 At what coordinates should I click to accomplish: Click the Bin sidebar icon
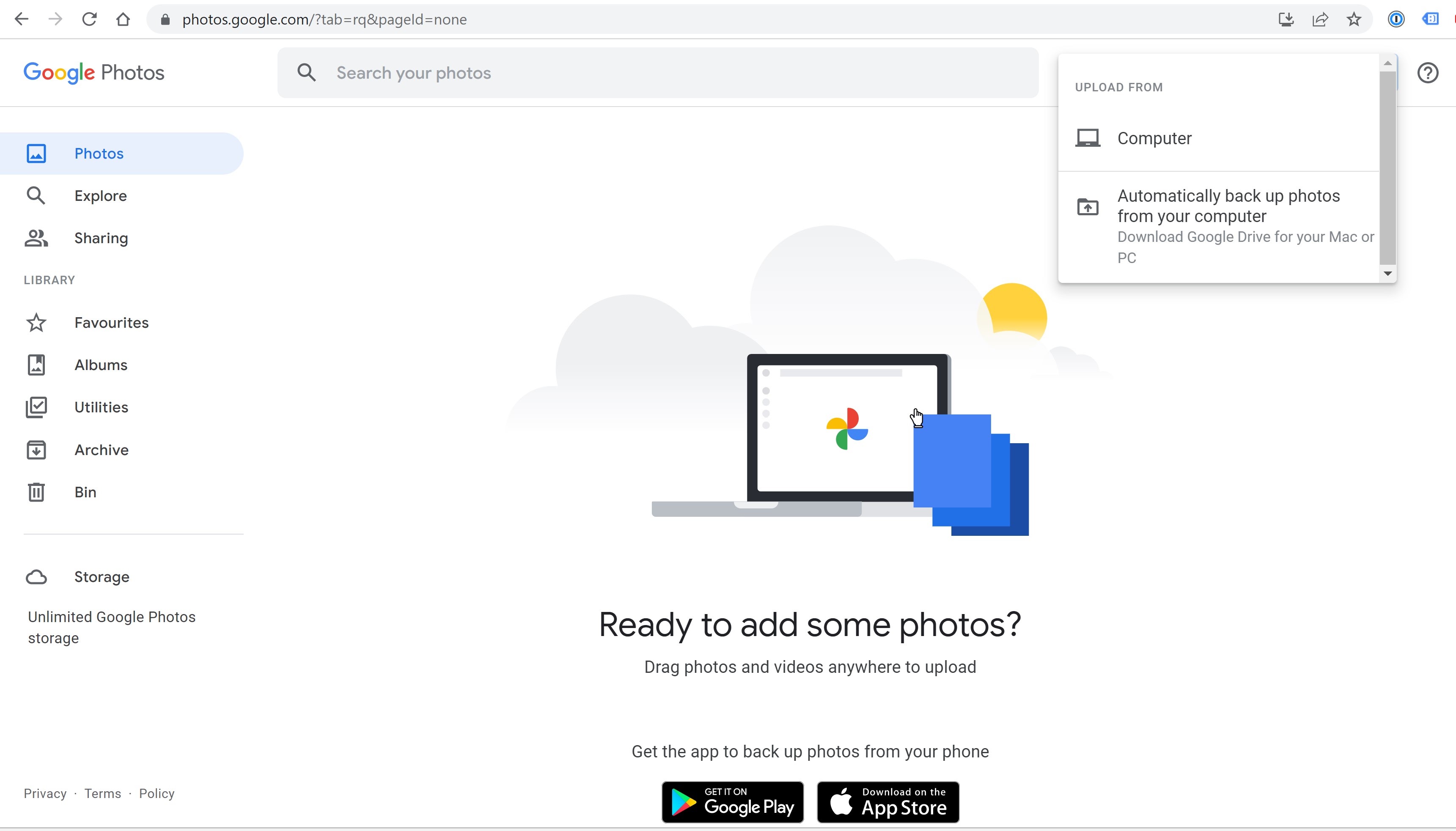coord(36,491)
